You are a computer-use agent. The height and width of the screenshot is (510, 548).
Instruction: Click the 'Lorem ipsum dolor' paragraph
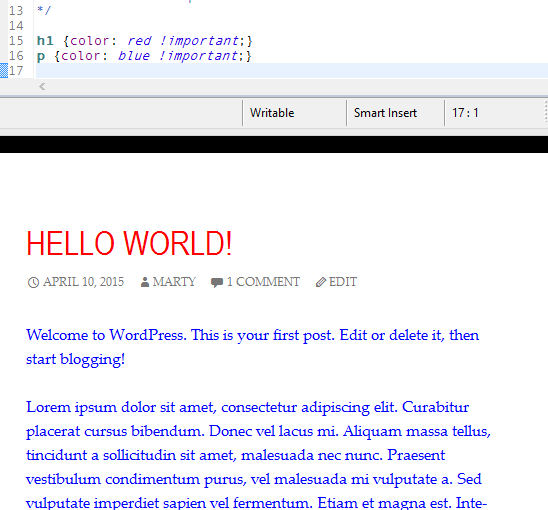point(258,454)
